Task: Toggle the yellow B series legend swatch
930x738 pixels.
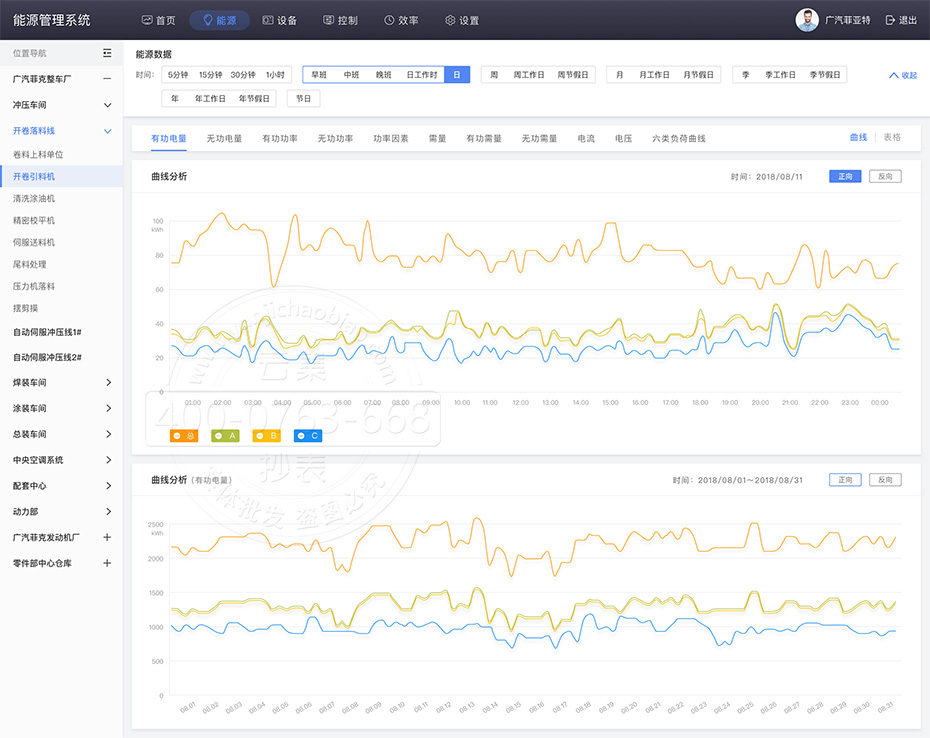Action: (267, 435)
